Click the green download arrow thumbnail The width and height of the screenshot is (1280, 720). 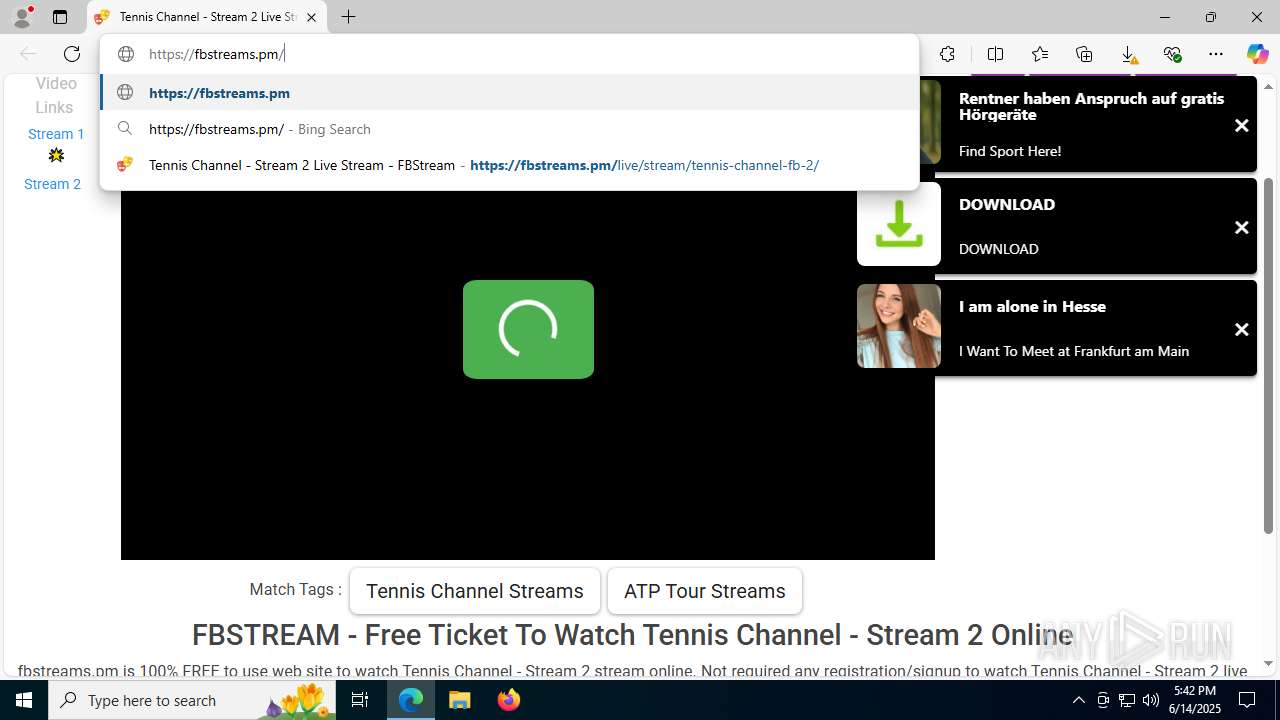(x=899, y=224)
